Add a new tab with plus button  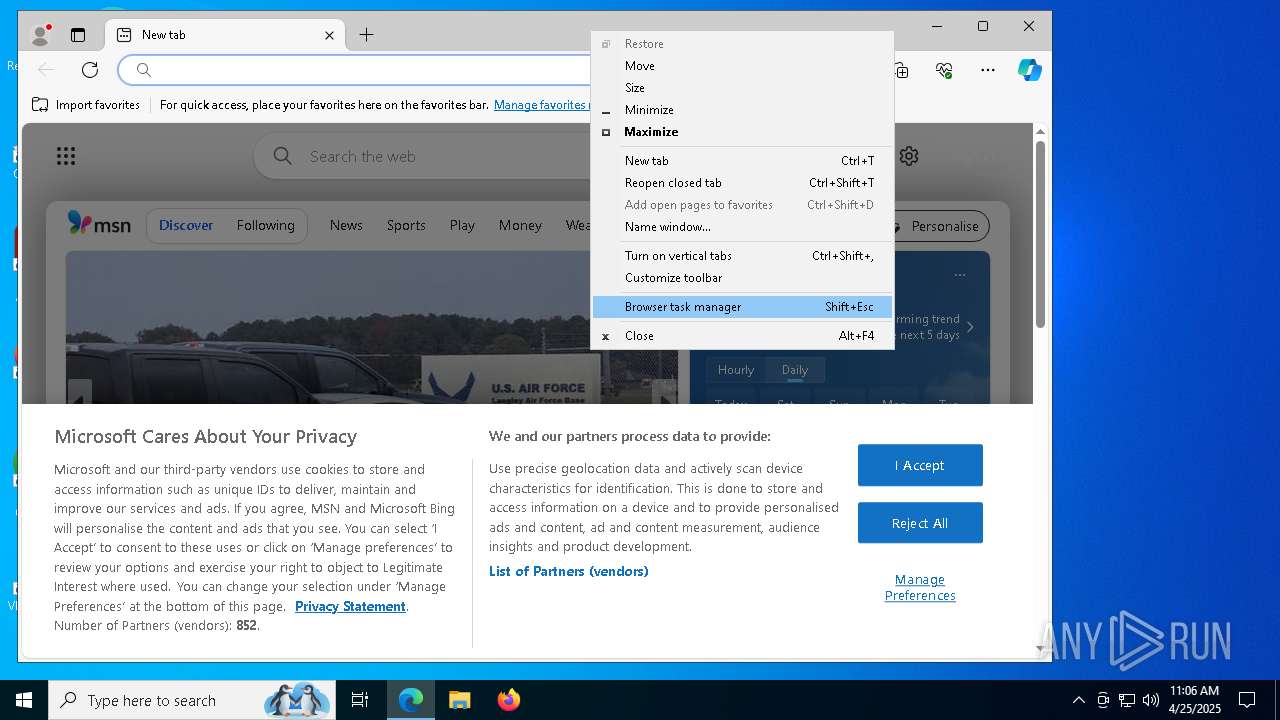point(367,35)
